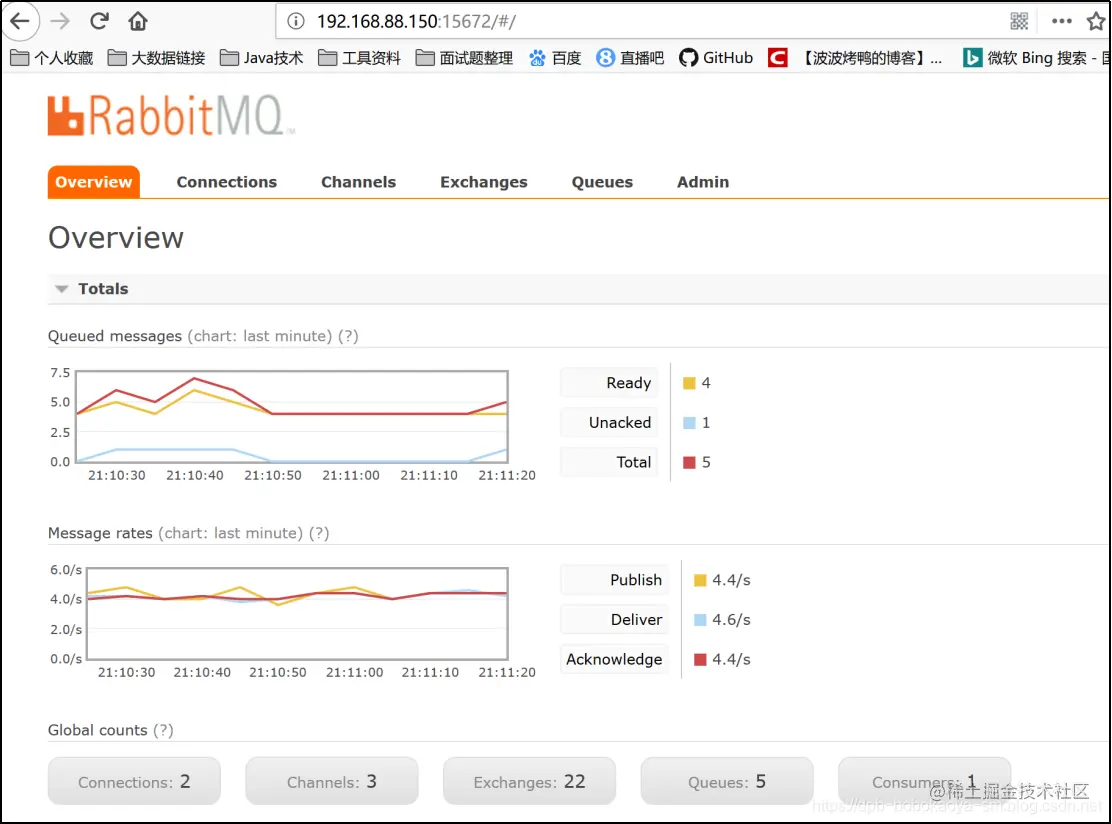This screenshot has height=824, width=1112.
Task: Click the address bar URL field
Action: (x=638, y=21)
